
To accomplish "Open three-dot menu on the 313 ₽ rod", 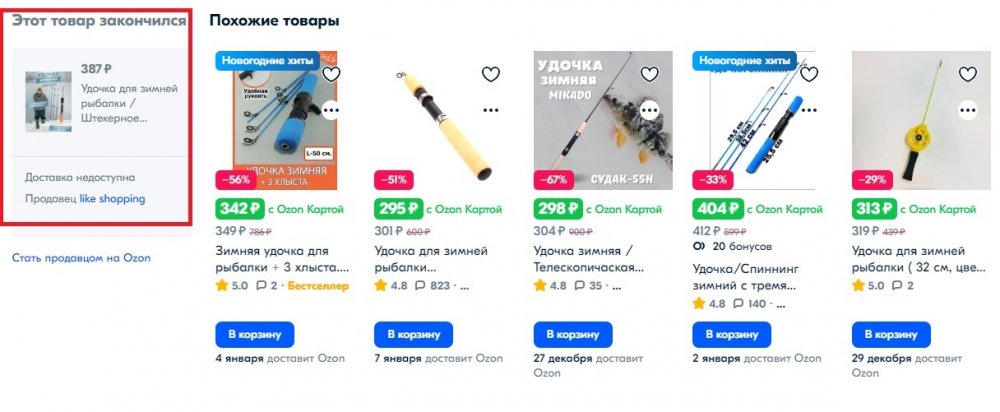I will pos(967,110).
